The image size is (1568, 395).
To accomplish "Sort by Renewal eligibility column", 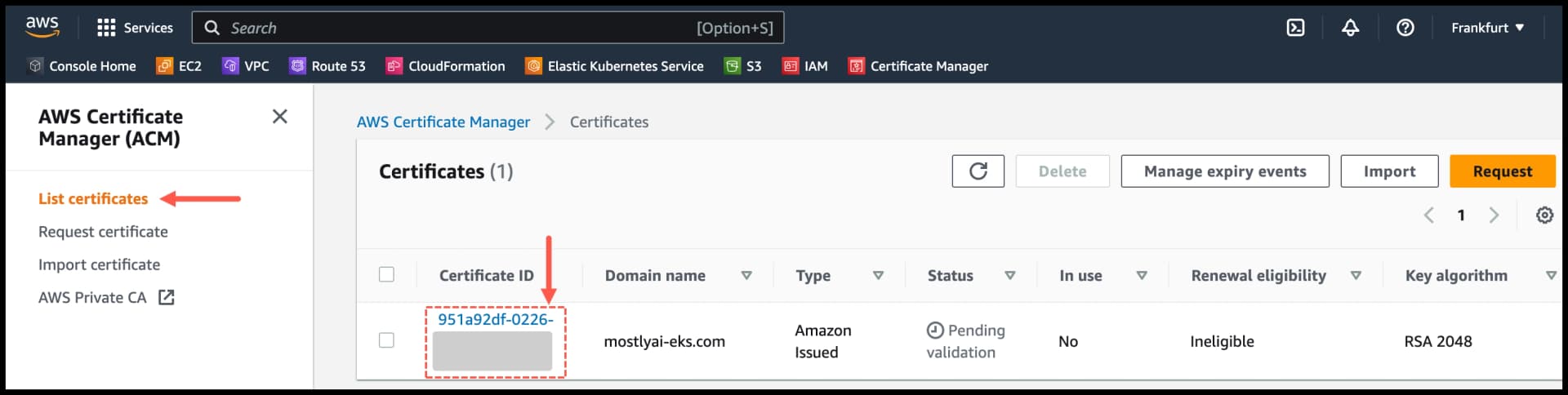I will tap(1356, 276).
